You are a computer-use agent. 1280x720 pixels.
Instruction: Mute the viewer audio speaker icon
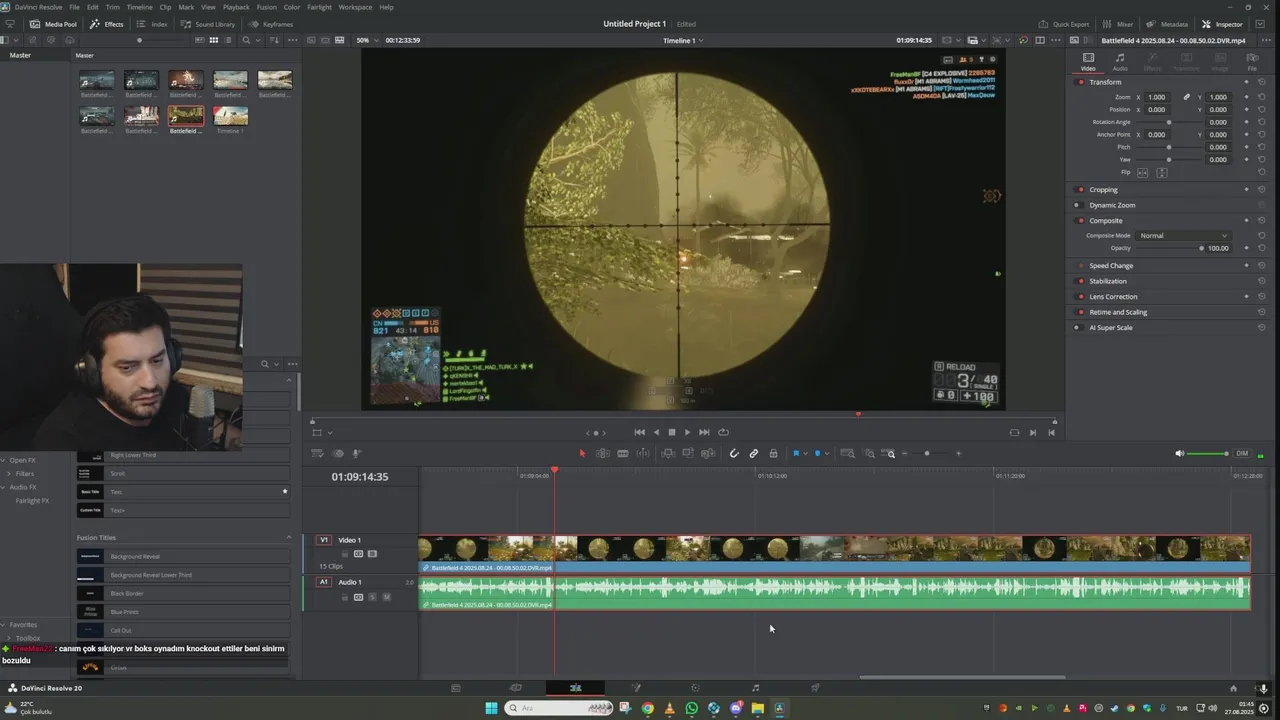tap(1179, 453)
